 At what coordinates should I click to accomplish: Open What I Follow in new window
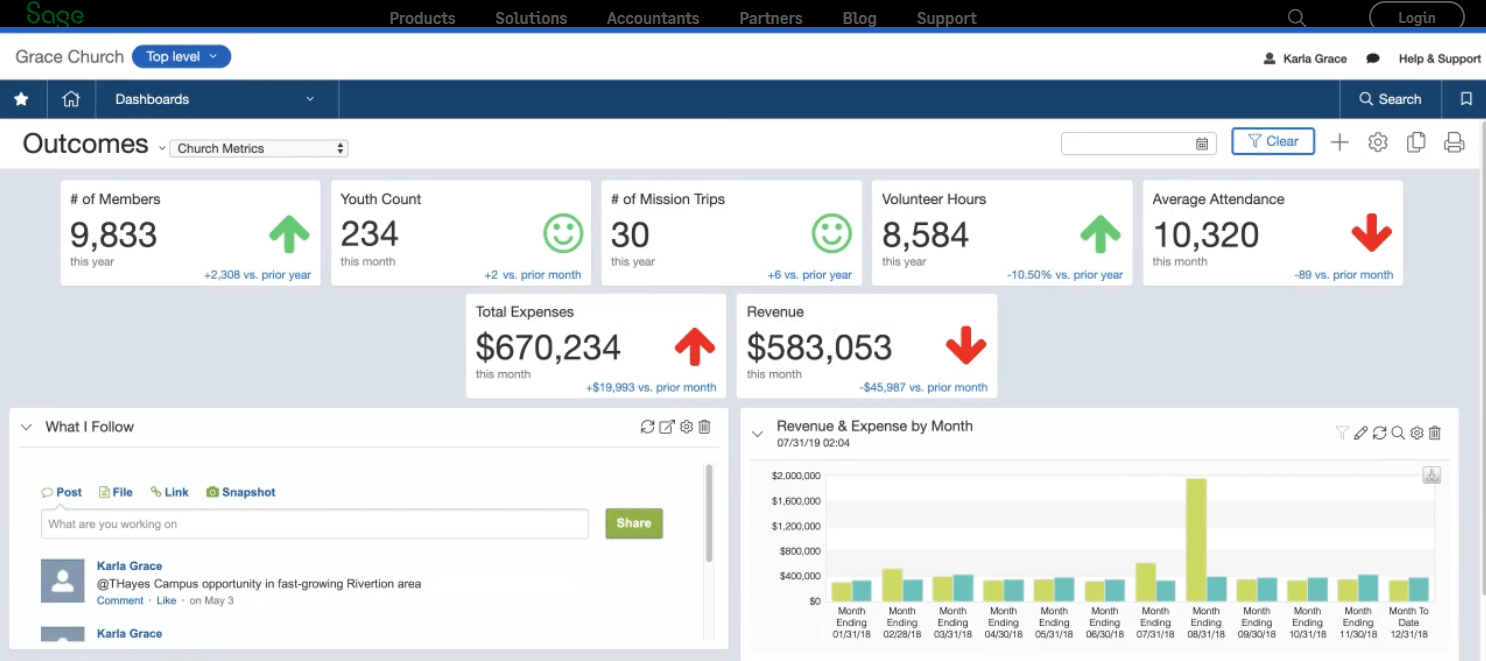coord(667,427)
